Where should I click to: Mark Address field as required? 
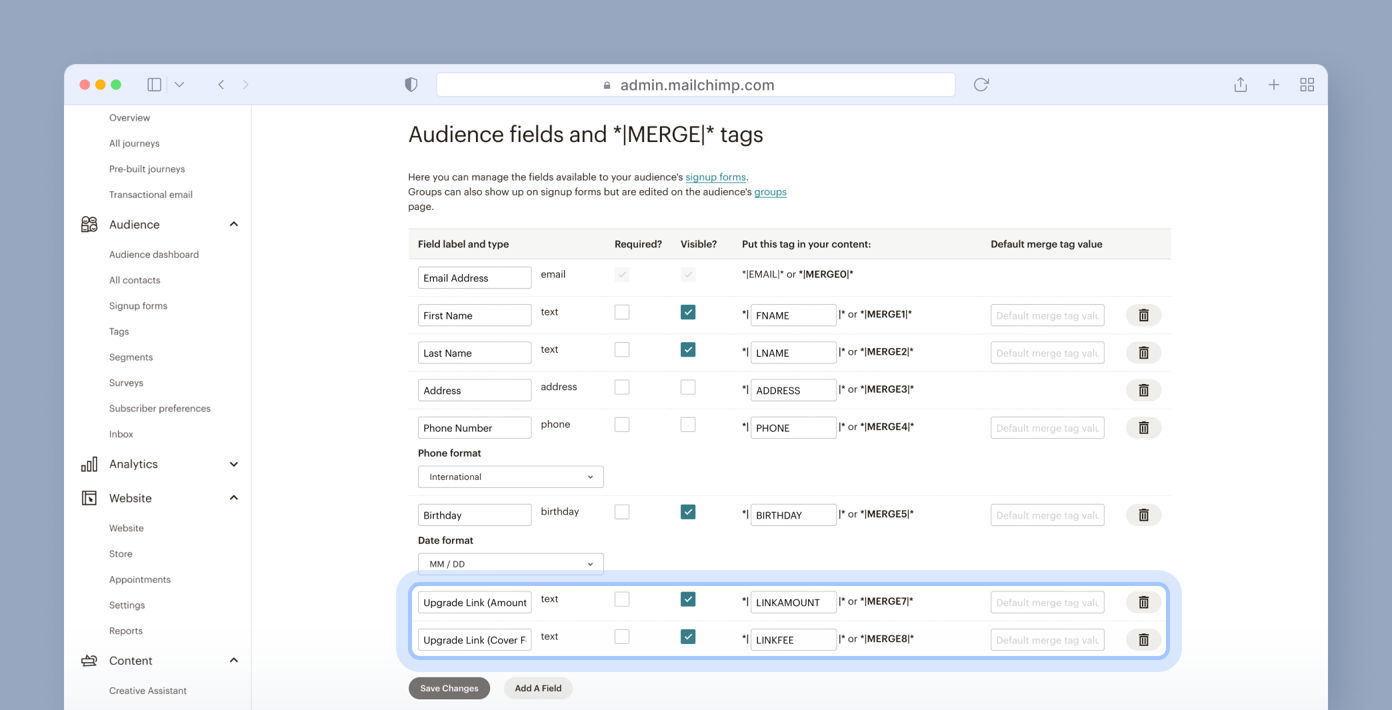pos(622,387)
